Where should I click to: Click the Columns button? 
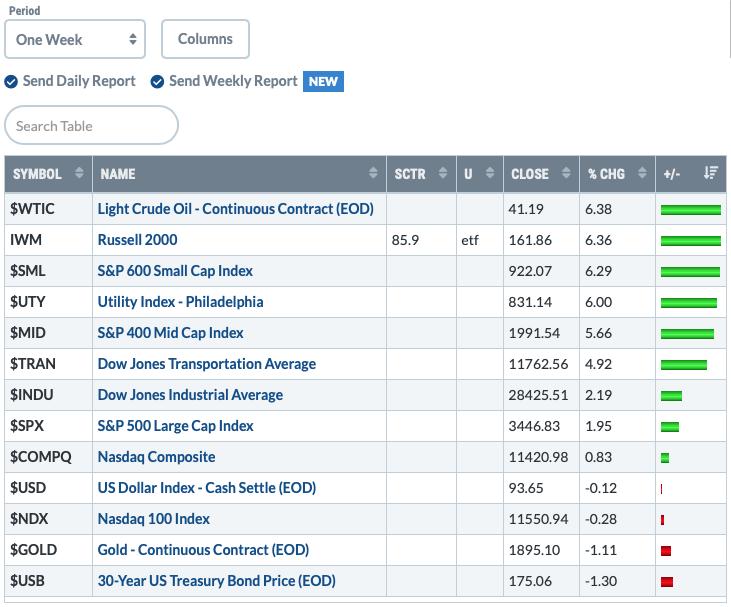coord(205,39)
